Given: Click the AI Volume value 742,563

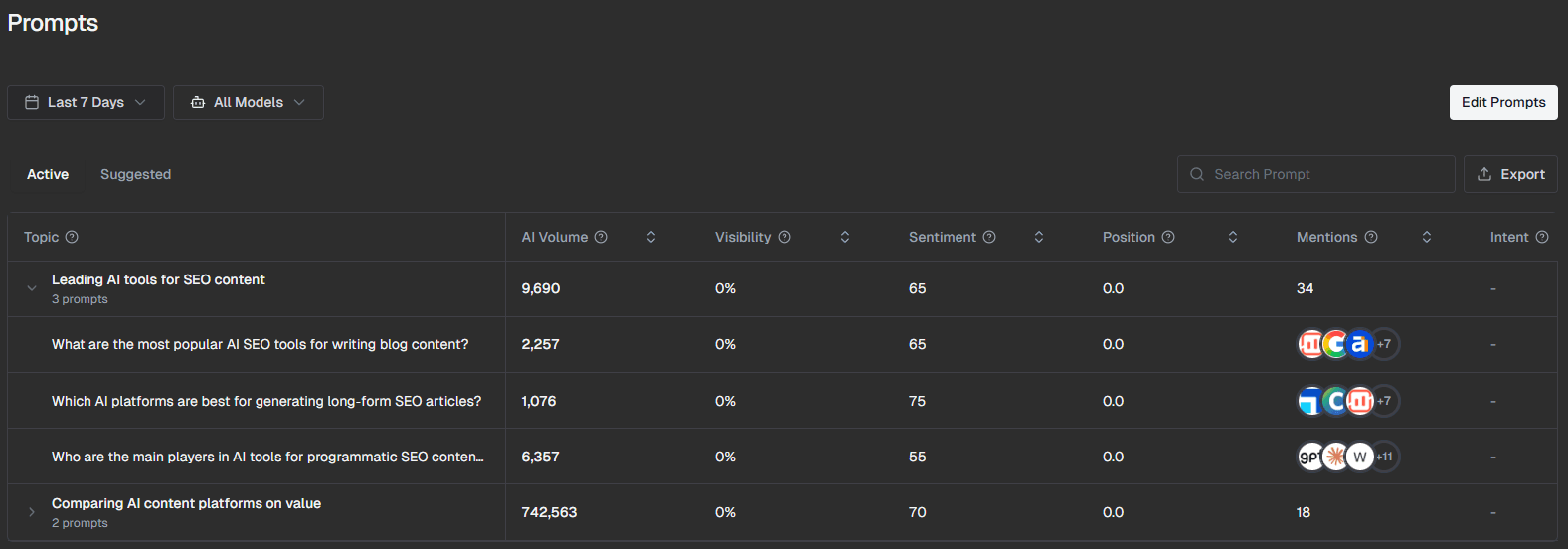Looking at the screenshot, I should tap(549, 512).
